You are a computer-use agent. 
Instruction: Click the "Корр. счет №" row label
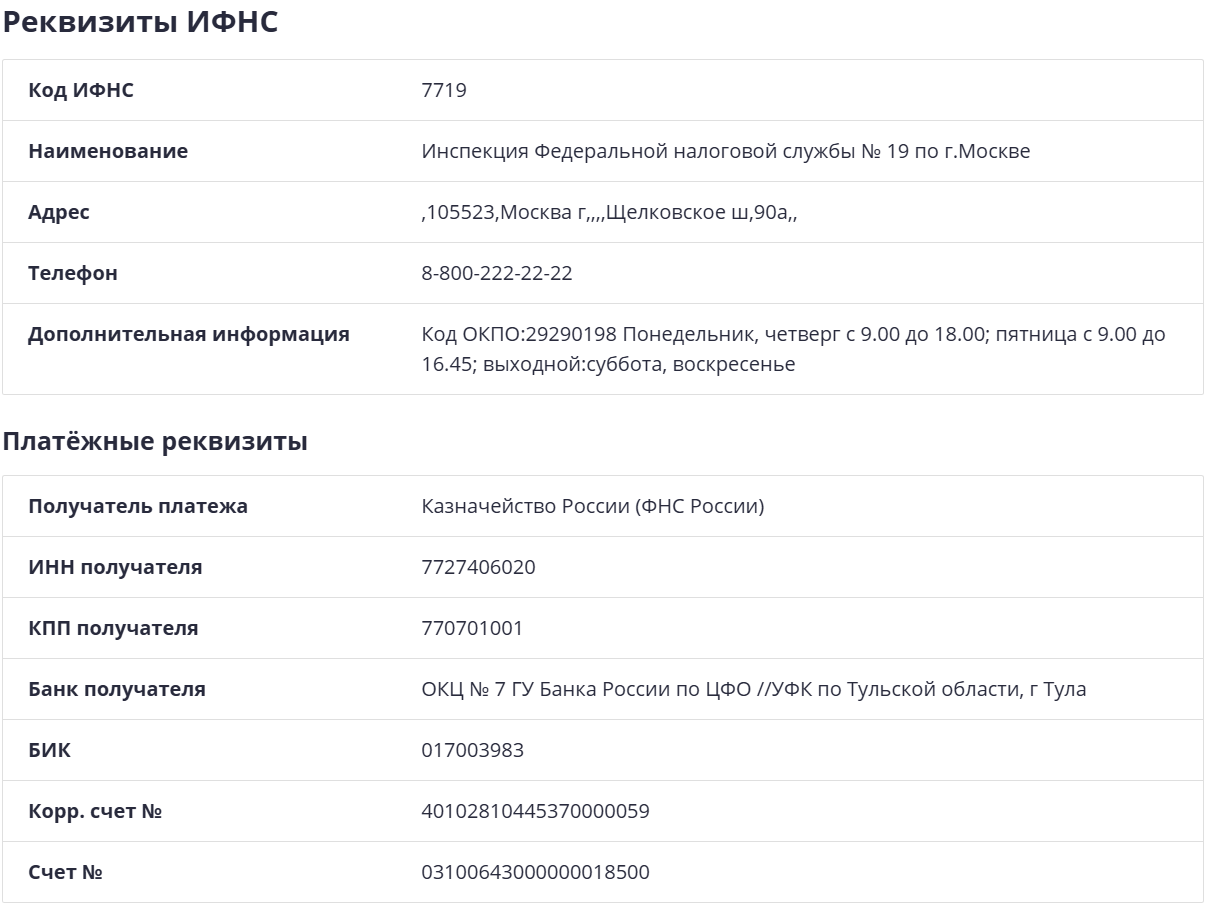click(x=95, y=812)
